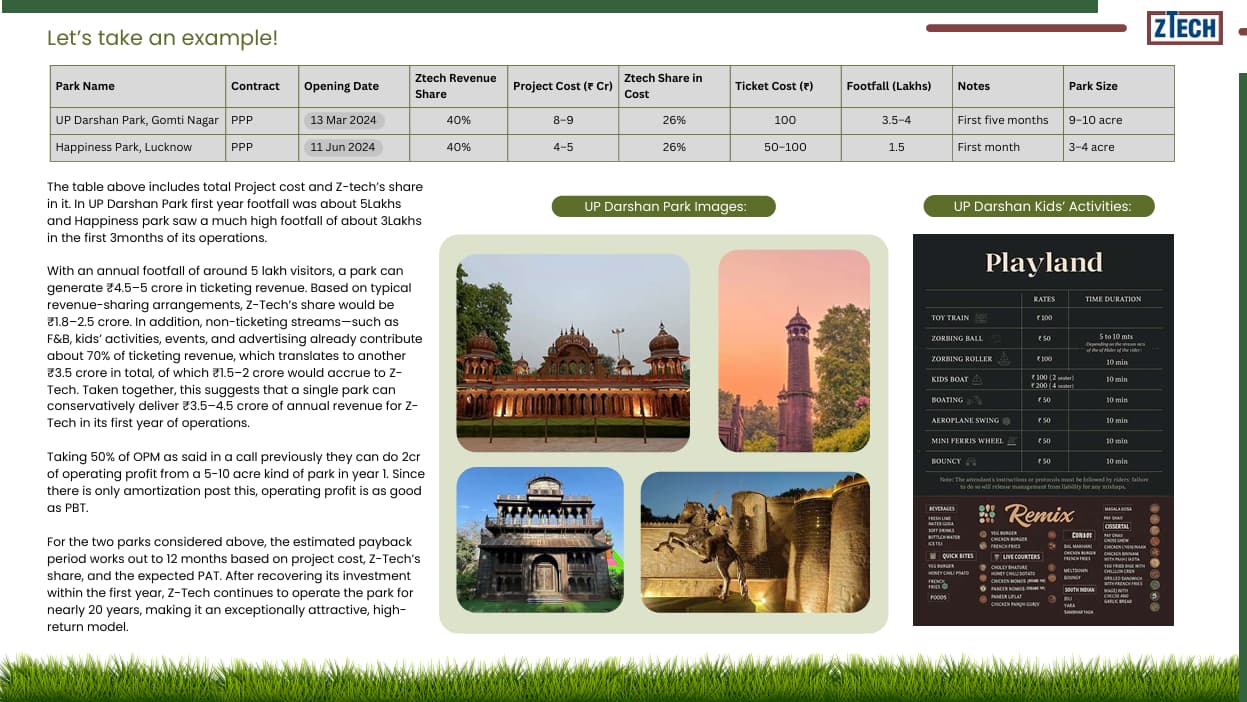
Task: Open the red palace photo at dusk
Action: (x=573, y=352)
